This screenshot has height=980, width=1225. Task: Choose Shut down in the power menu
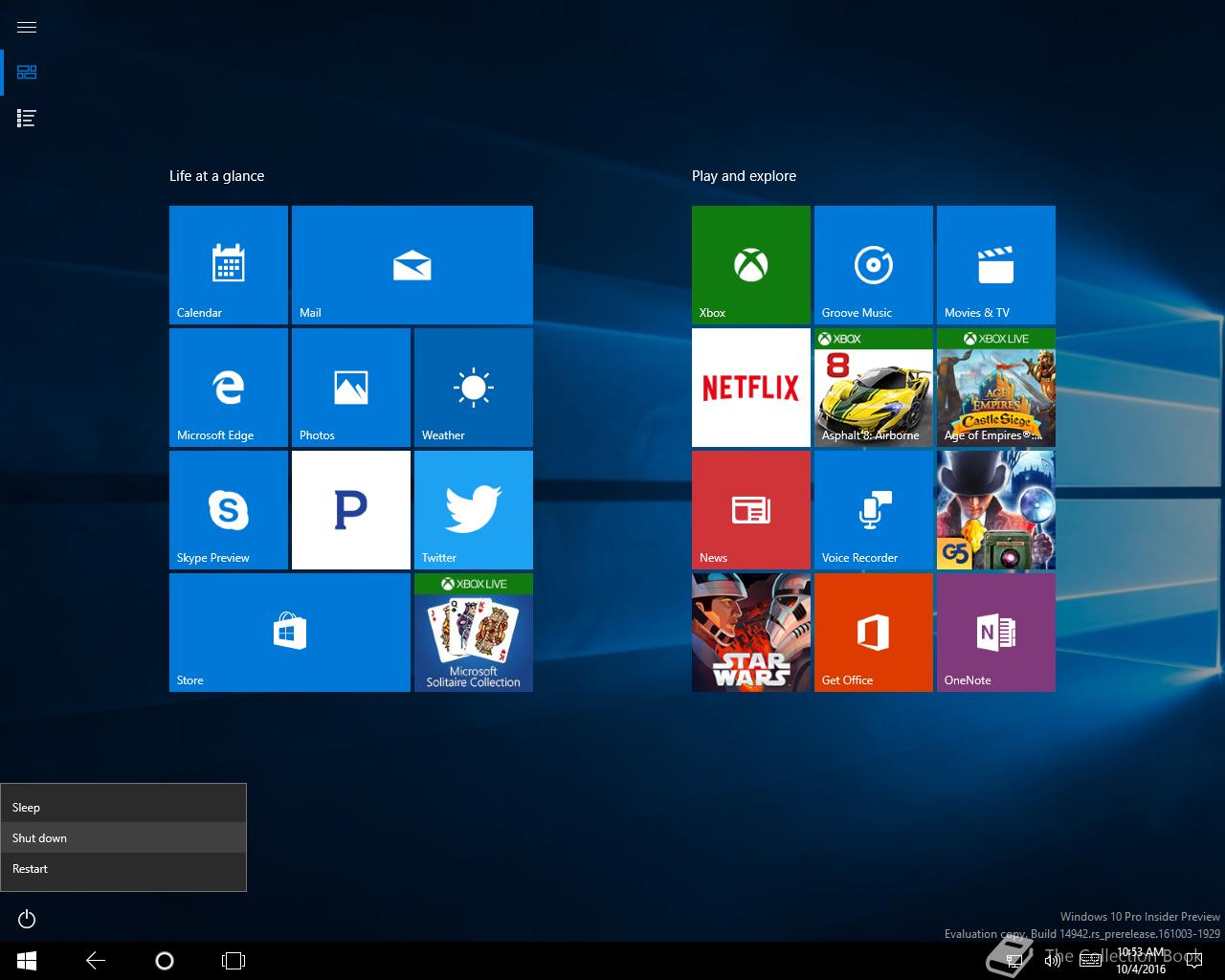point(123,838)
